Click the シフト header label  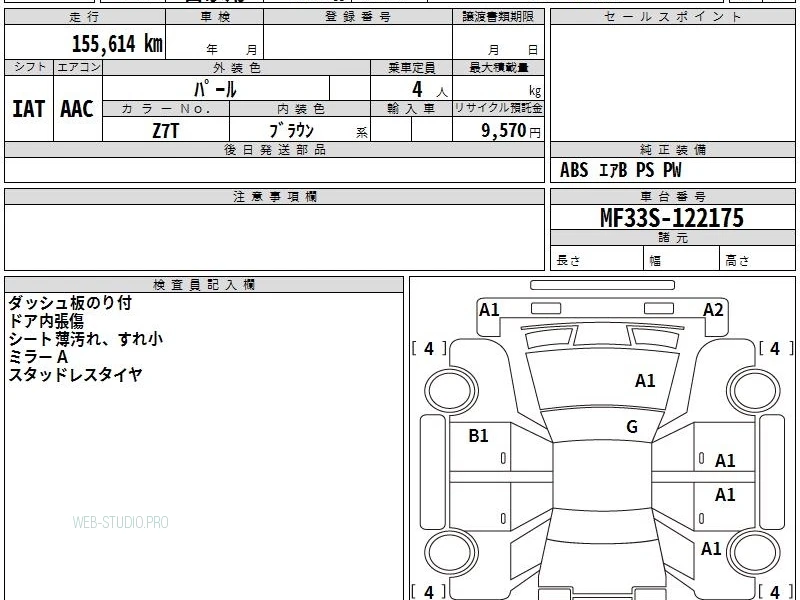coord(29,67)
